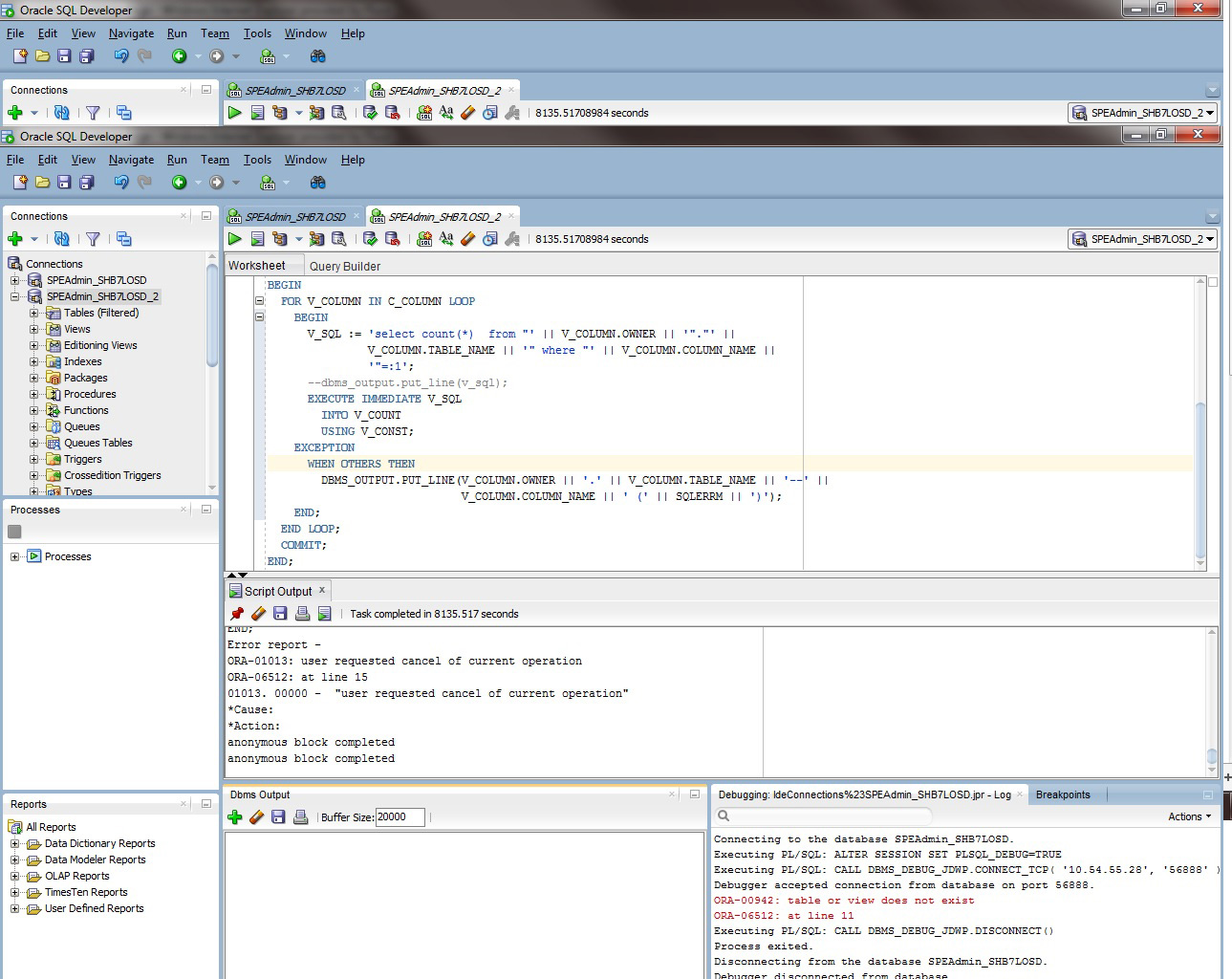The width and height of the screenshot is (1232, 979).
Task: Click the funnel filter icon in the front window
Action: click(x=93, y=239)
